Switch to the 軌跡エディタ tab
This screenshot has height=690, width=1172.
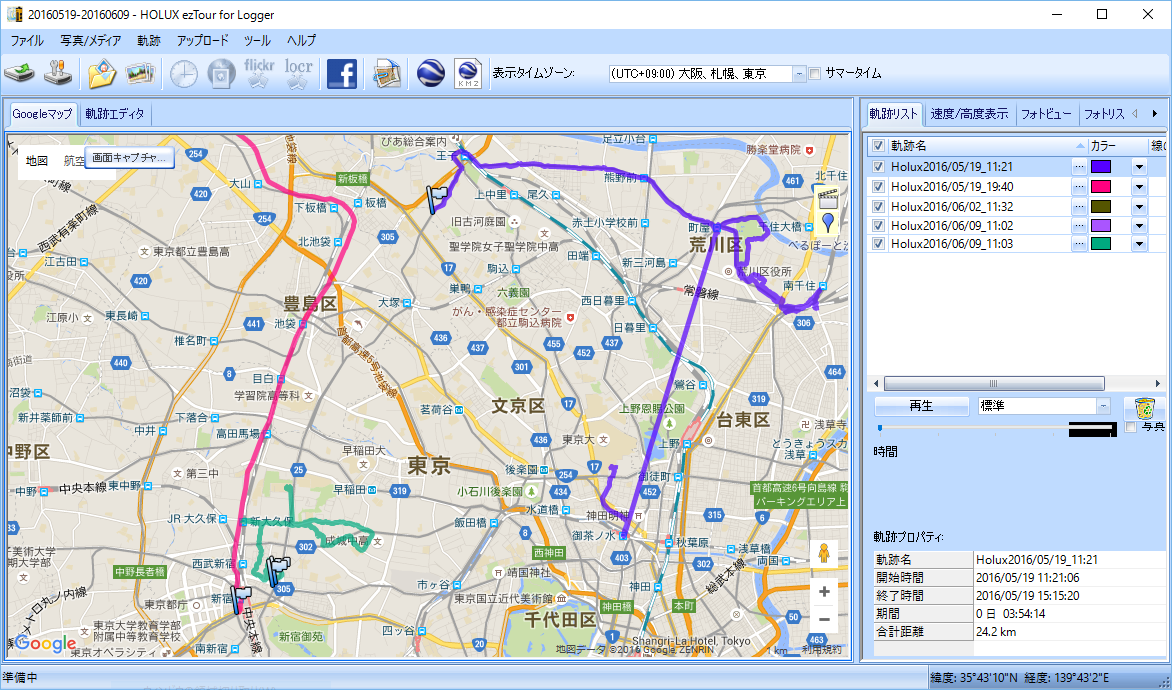[x=114, y=114]
